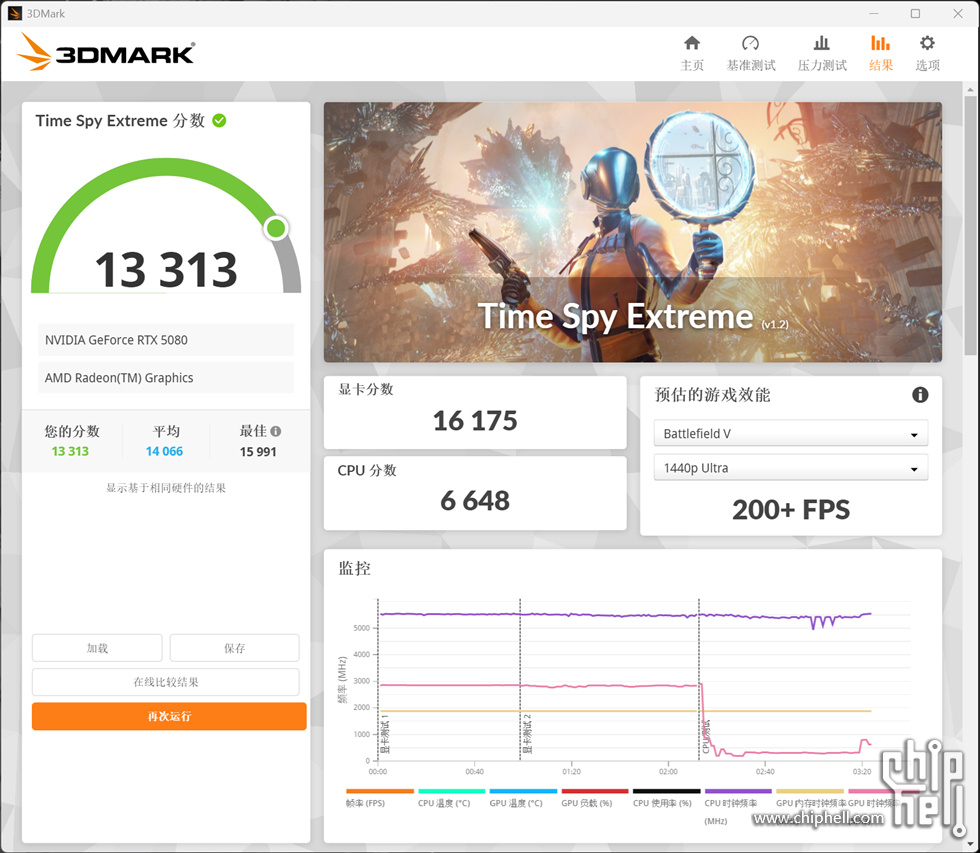Click 显示基于相同硬件的结果 note text
Viewport: 980px width, 853px height.
tap(166, 488)
